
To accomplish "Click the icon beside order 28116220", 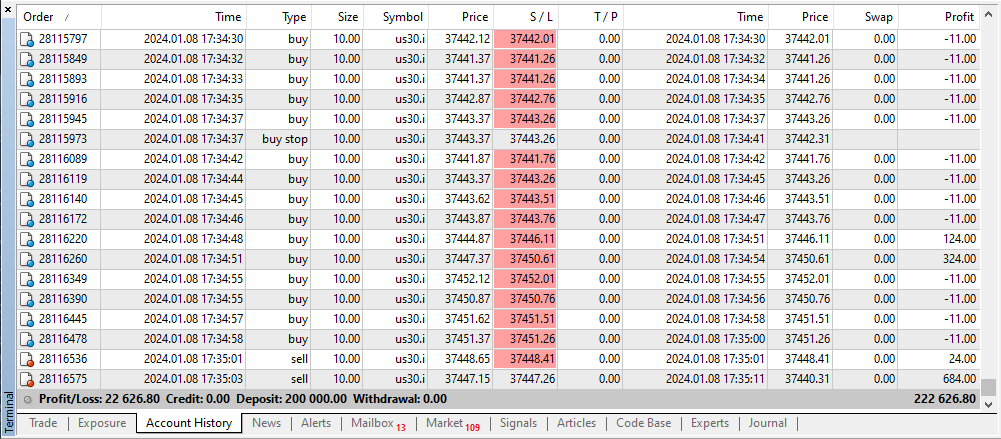I will coord(28,239).
